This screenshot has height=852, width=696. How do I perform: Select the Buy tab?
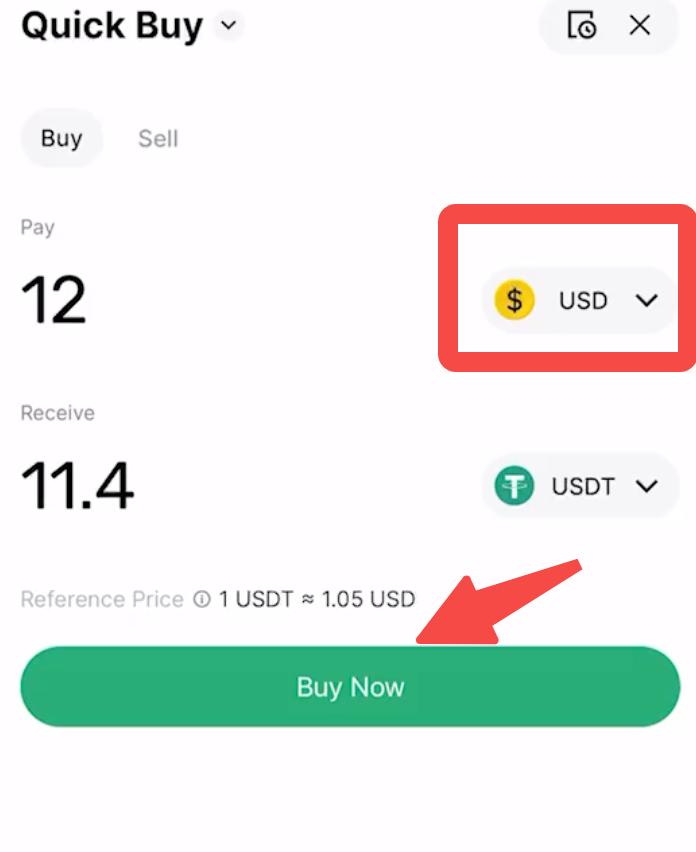coord(61,138)
